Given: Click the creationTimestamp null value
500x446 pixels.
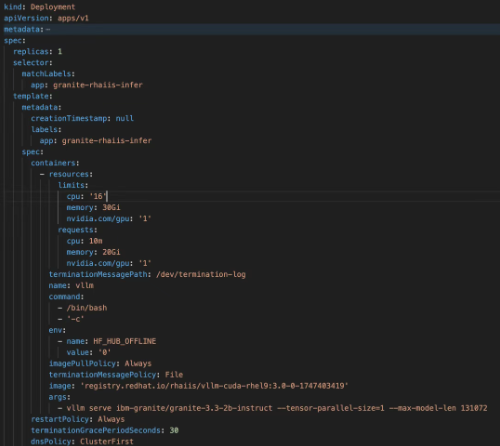Looking at the screenshot, I should (x=125, y=118).
